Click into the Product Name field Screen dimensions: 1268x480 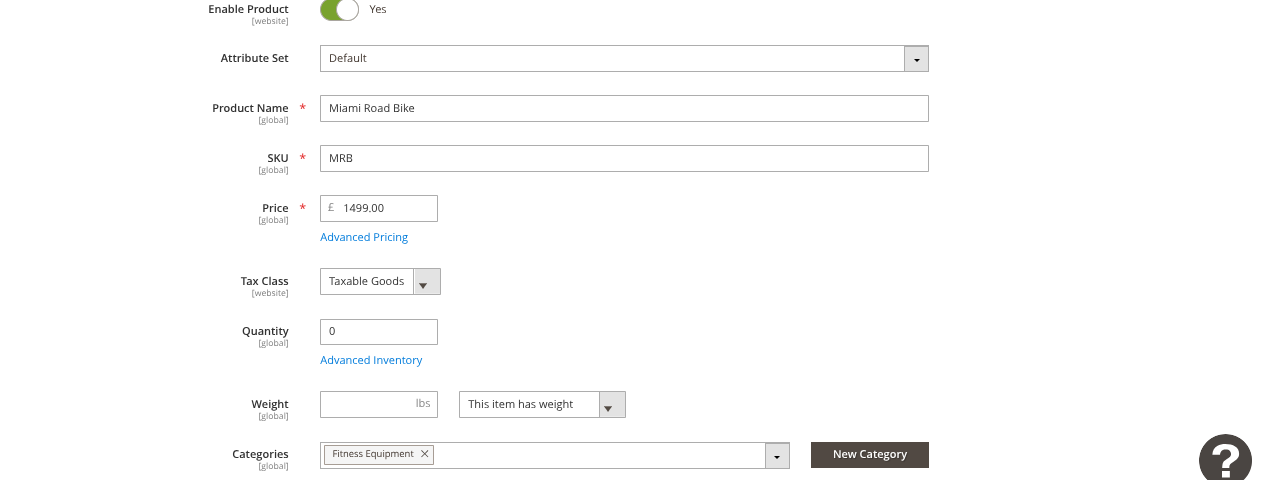(624, 108)
